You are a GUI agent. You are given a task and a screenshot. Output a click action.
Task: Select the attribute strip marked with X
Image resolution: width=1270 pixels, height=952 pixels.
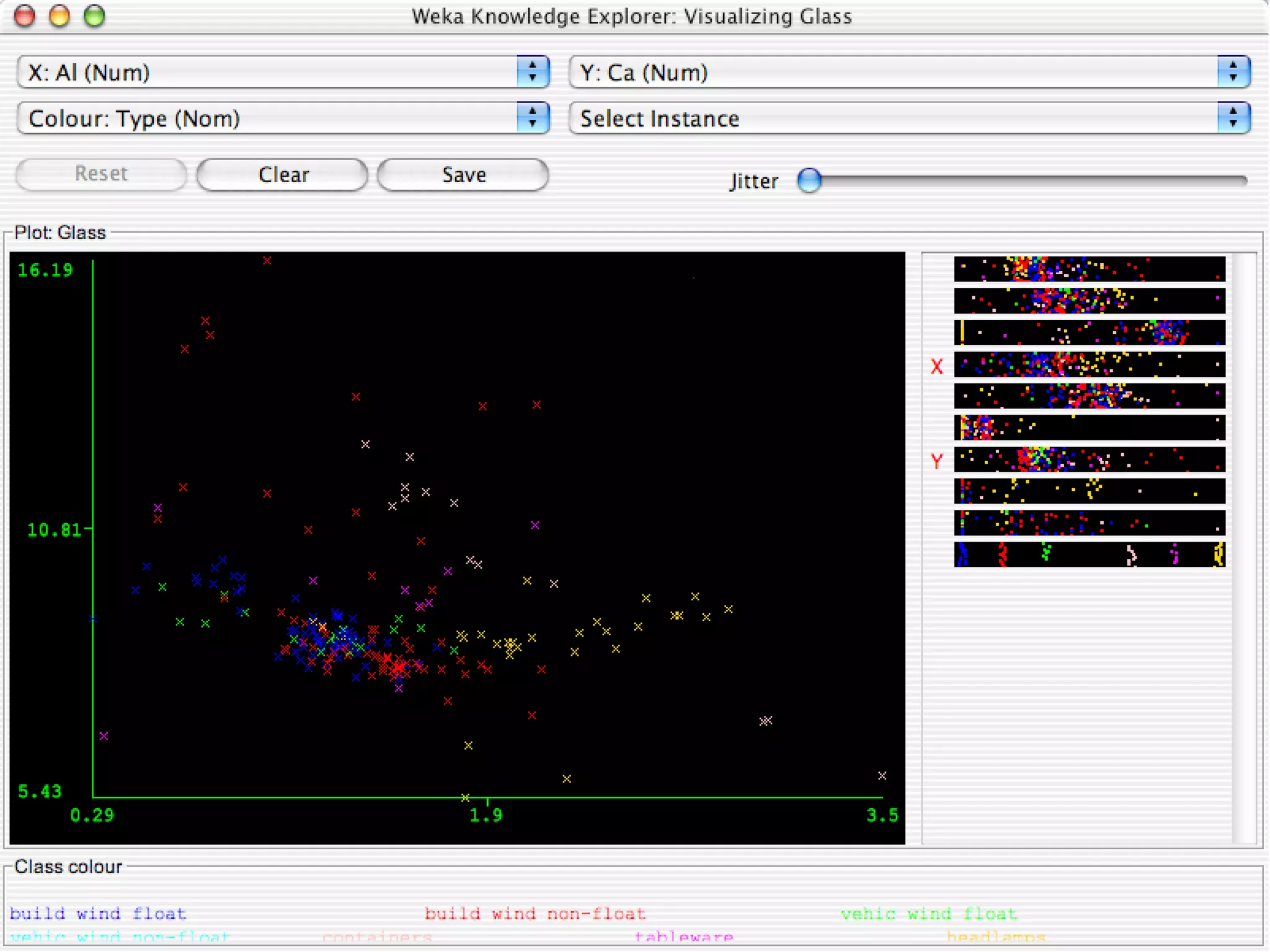[x=1089, y=364]
